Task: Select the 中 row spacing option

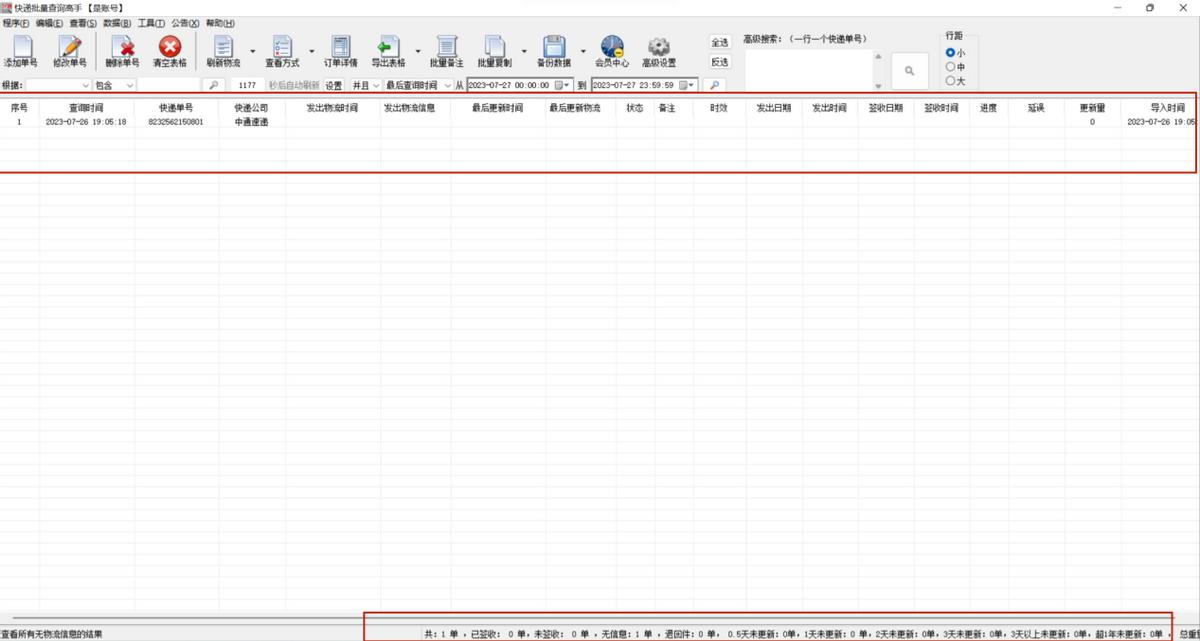Action: [x=950, y=67]
